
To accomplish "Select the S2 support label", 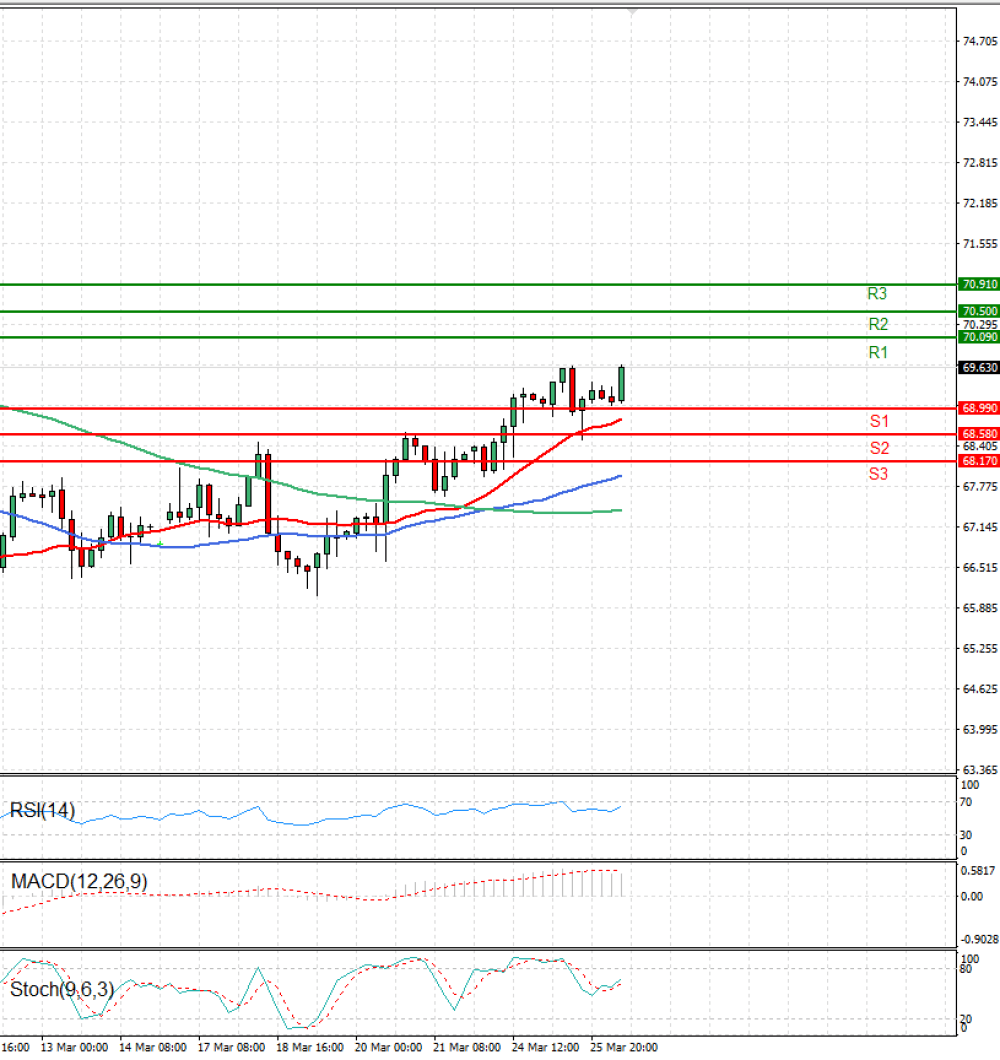I will click(879, 448).
